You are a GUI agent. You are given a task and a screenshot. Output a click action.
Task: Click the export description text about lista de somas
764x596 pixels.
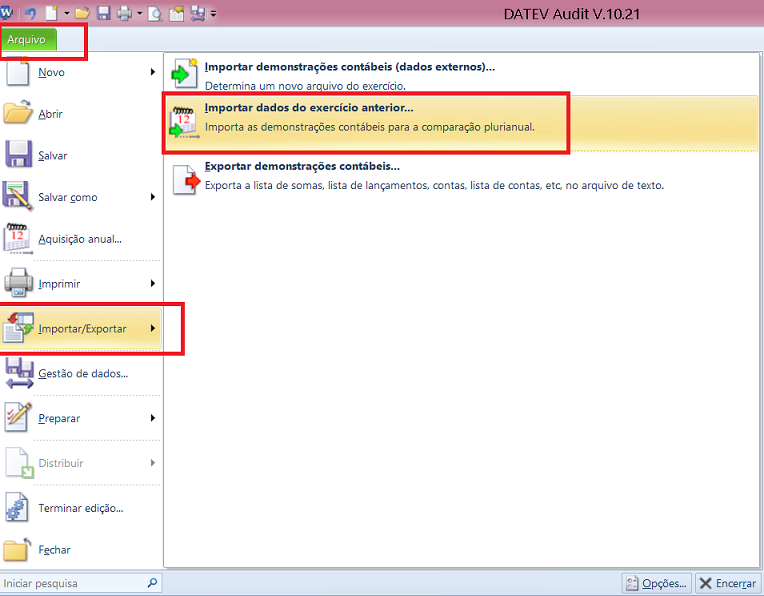pos(434,186)
